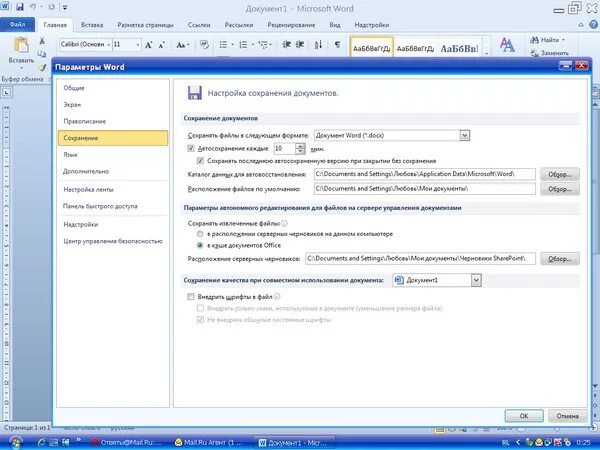This screenshot has height=450, width=600.
Task: Select server drafts location radio button
Action: [x=200, y=234]
